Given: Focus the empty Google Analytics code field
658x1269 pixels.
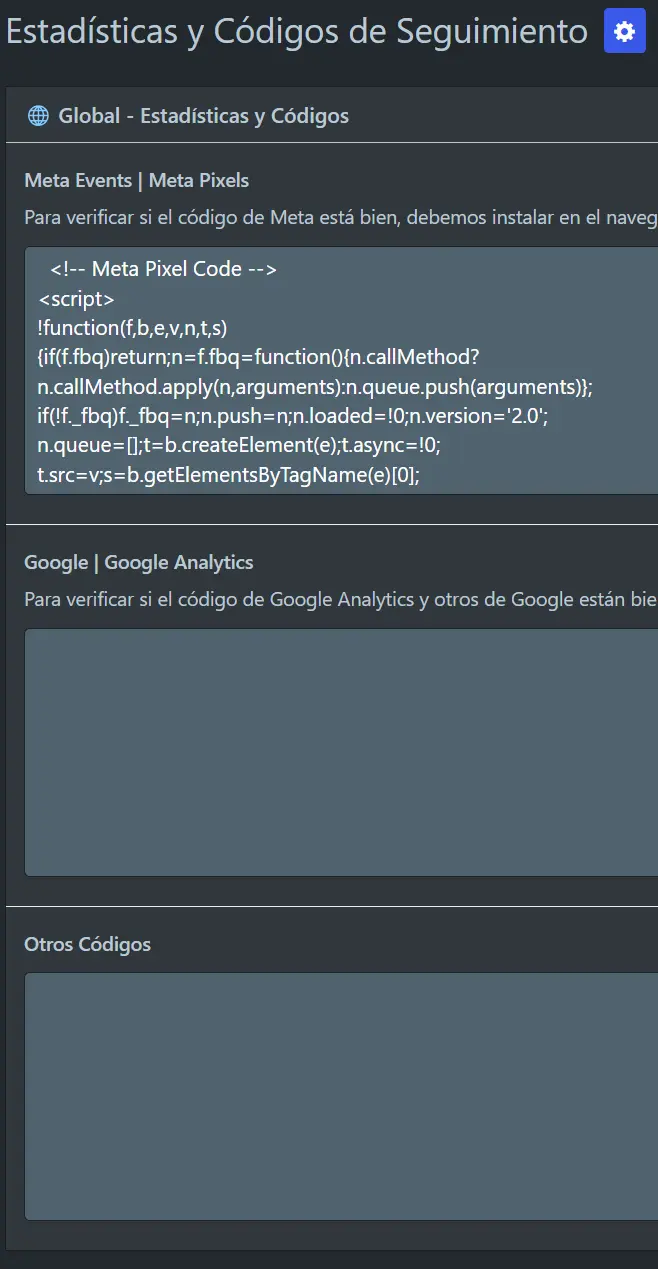Looking at the screenshot, I should tap(340, 752).
